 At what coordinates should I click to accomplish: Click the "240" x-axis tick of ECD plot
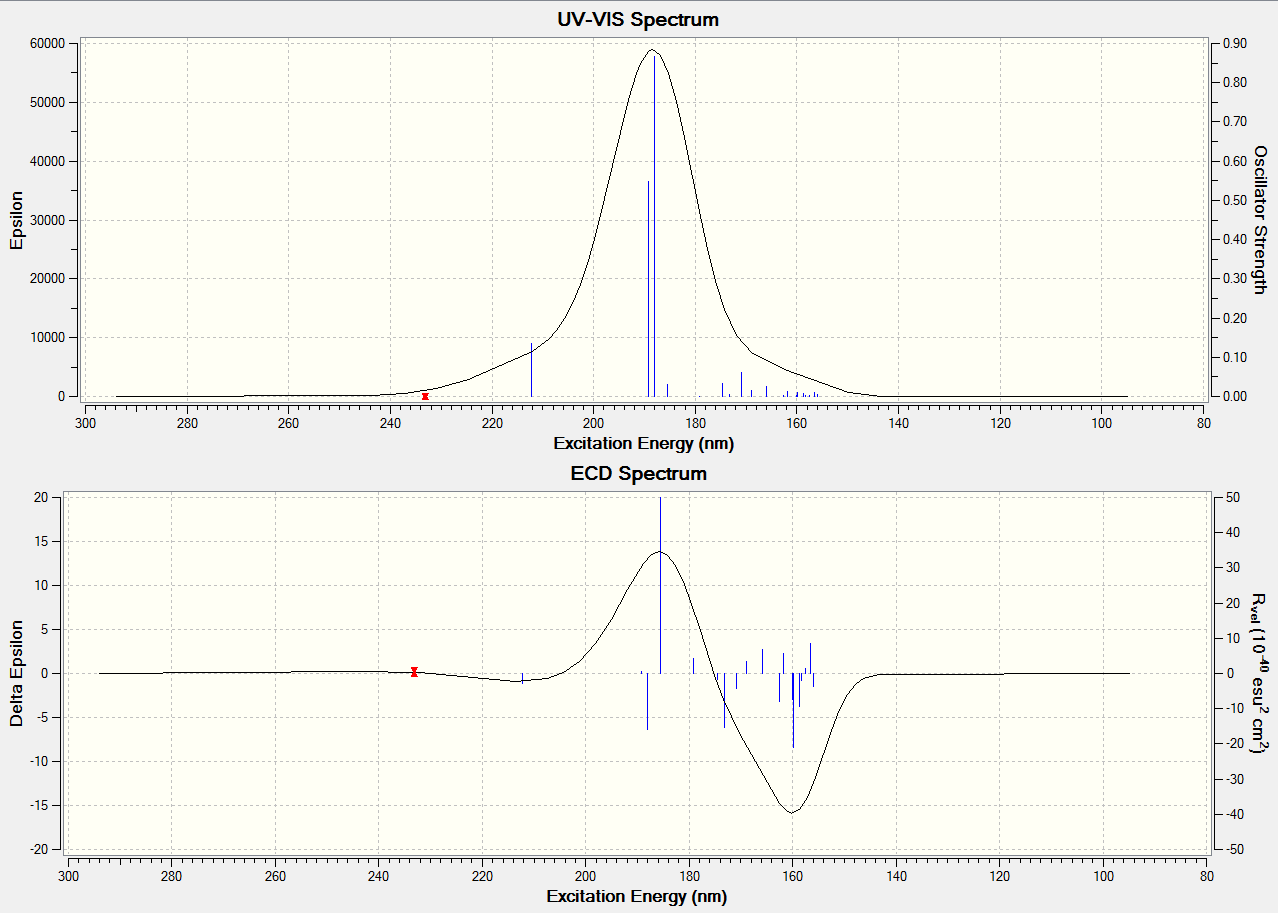pyautogui.click(x=378, y=877)
